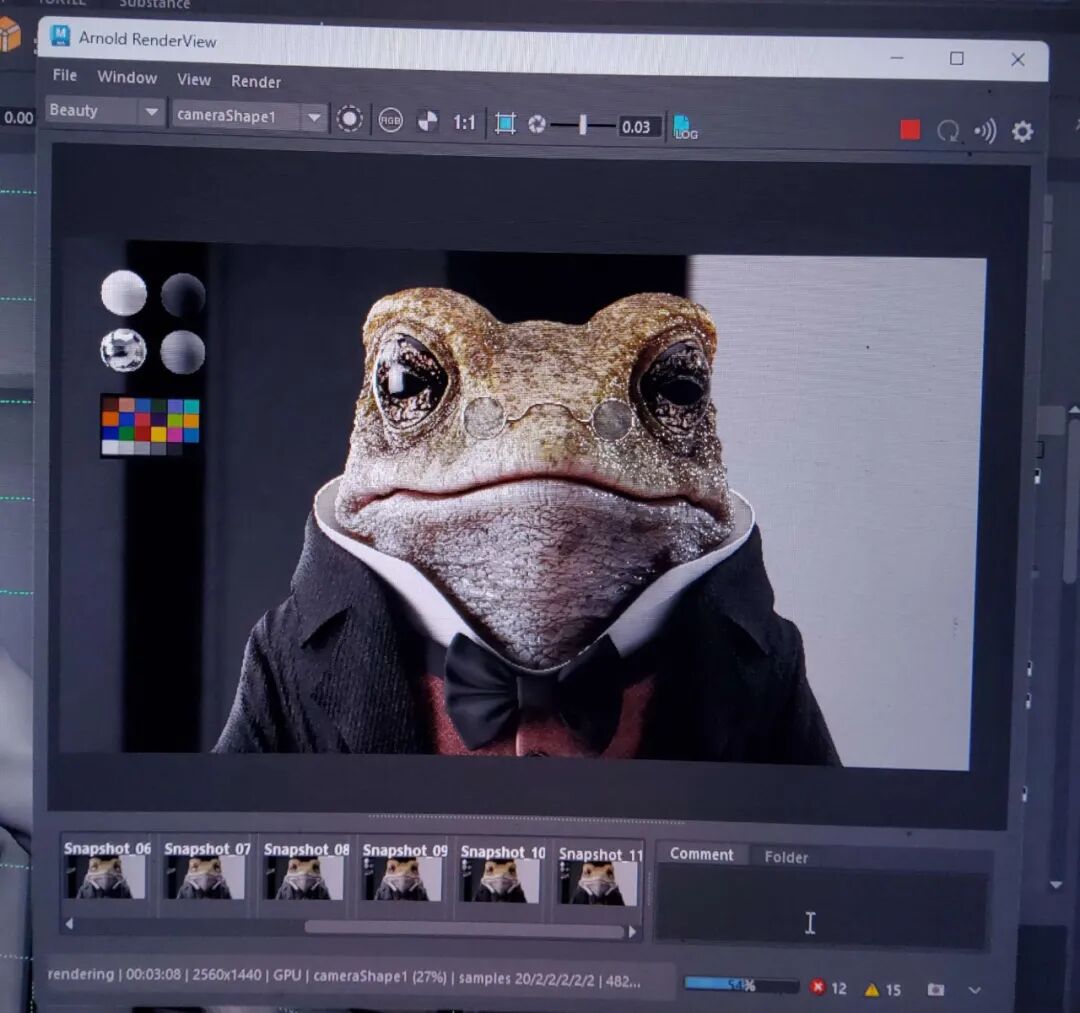
Task: Open the Render menu
Action: pos(256,81)
